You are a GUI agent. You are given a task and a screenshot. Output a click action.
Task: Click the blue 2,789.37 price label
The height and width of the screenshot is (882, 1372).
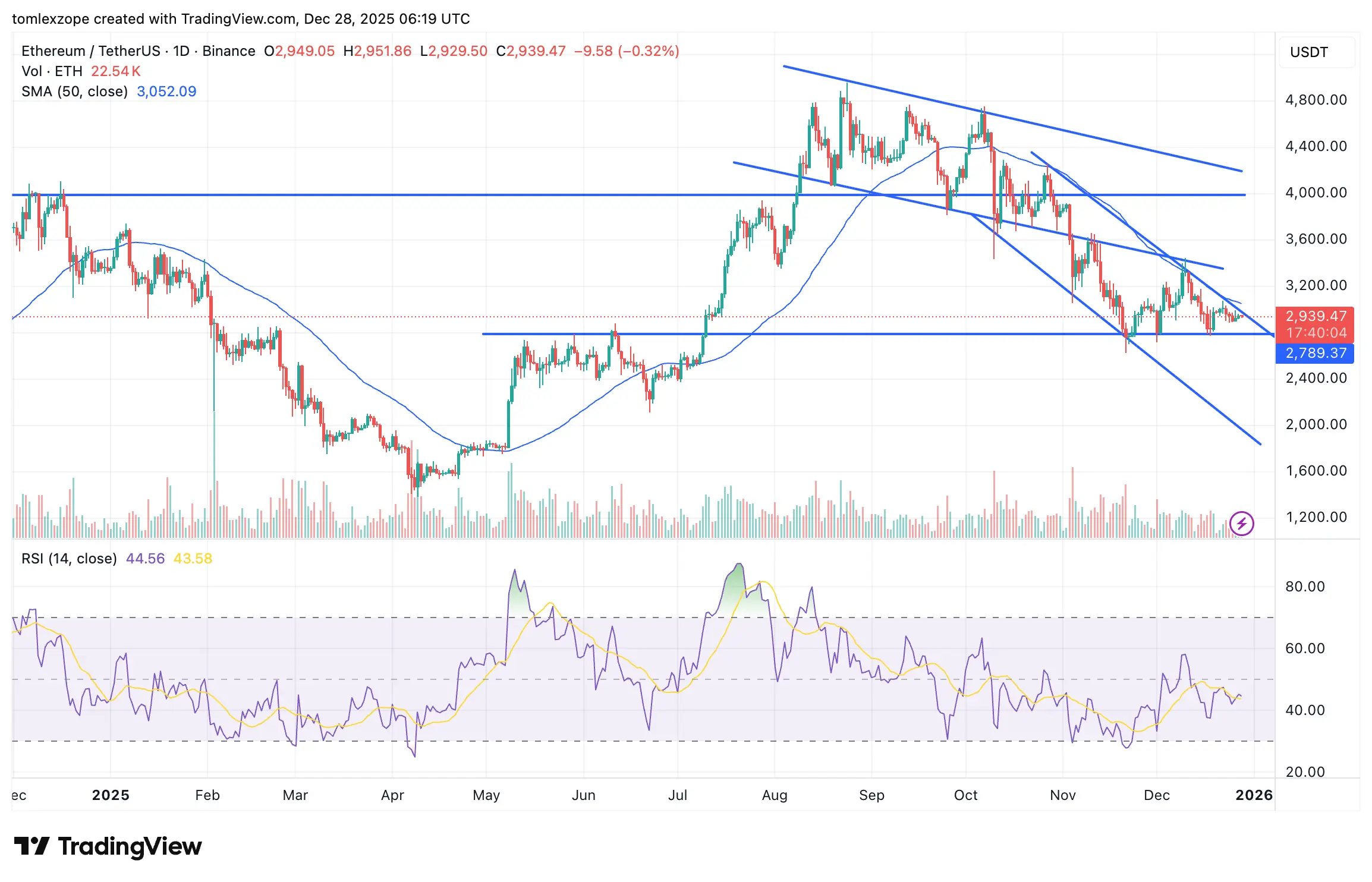[x=1314, y=354]
